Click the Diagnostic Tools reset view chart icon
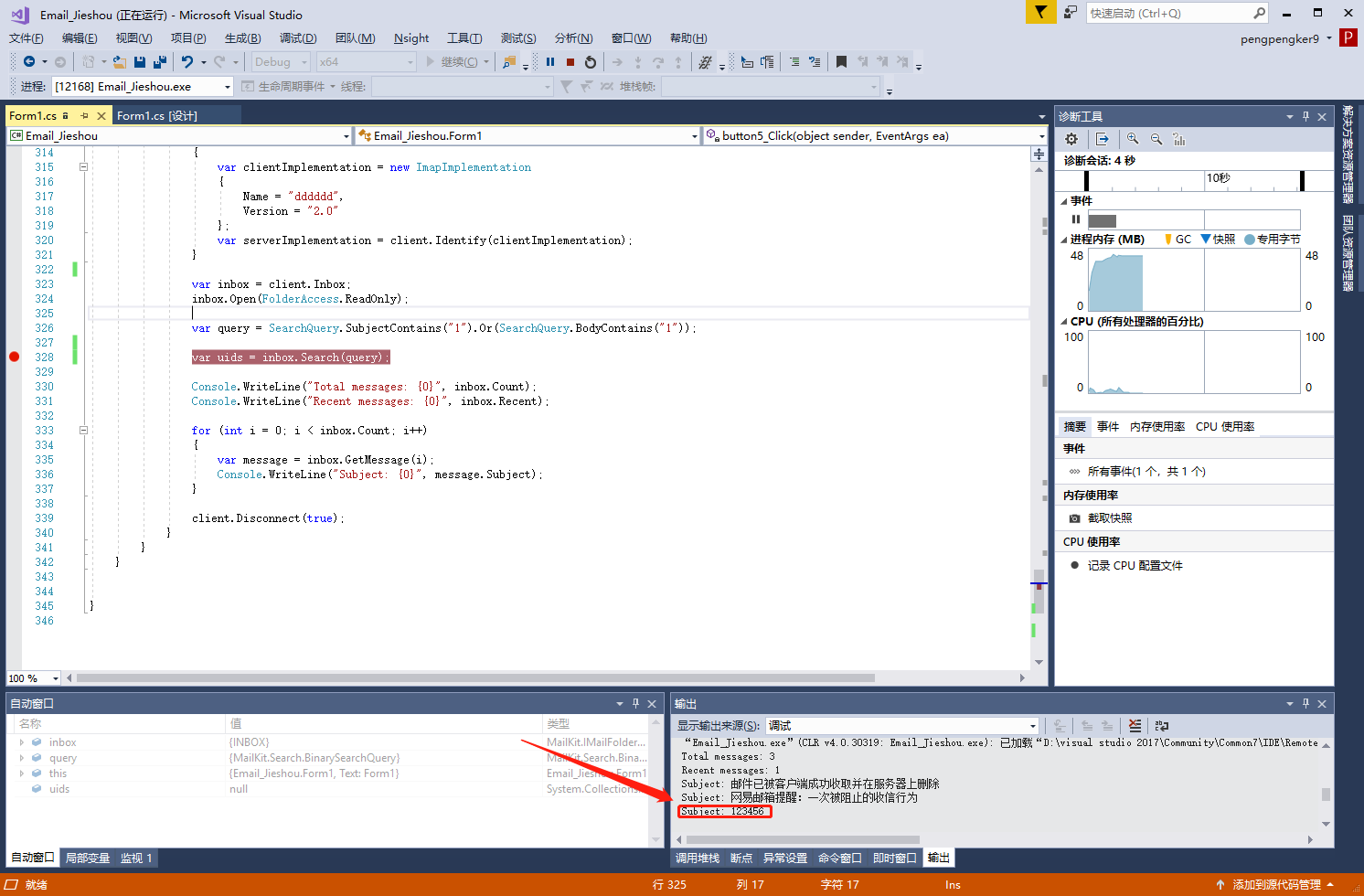Viewport: 1364px width, 896px height. point(1179,139)
